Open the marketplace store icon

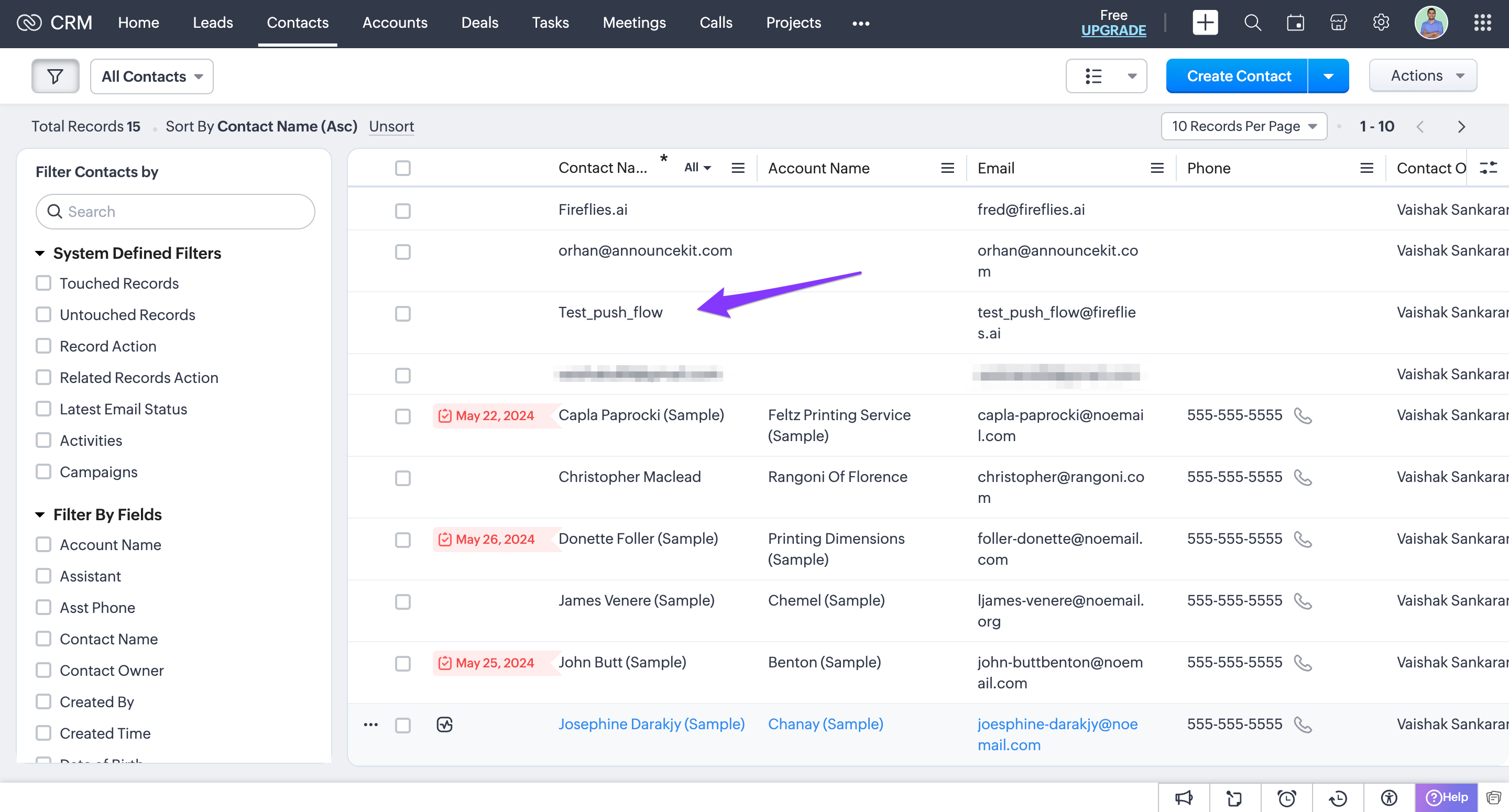(x=1338, y=23)
